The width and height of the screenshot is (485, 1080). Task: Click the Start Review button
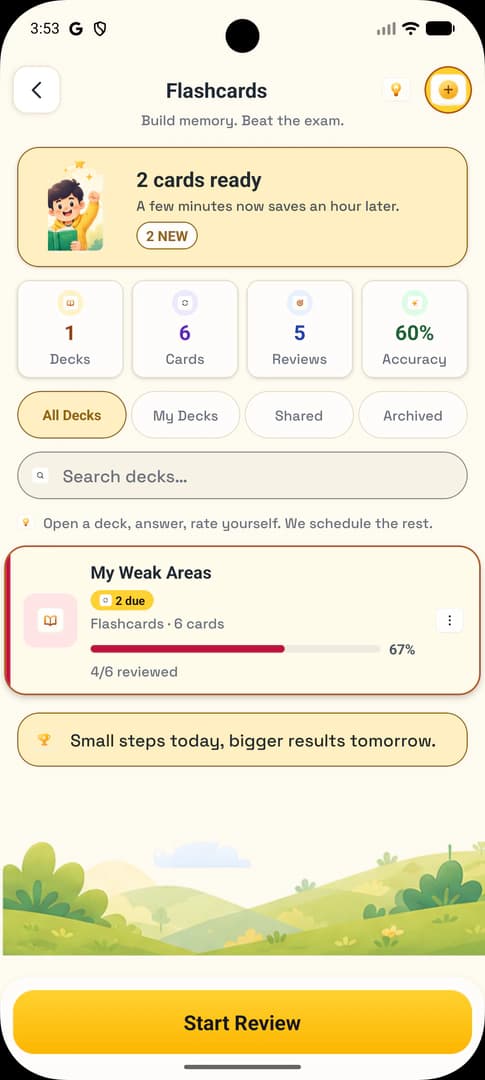pos(242,1022)
